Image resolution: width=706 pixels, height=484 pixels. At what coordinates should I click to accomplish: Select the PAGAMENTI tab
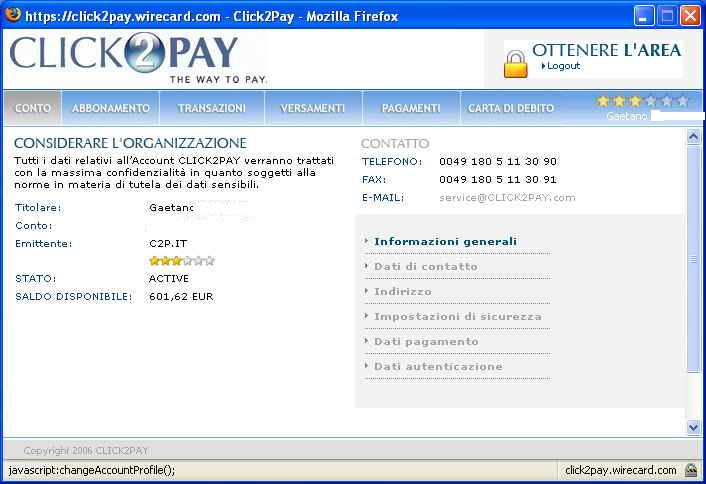tap(410, 108)
